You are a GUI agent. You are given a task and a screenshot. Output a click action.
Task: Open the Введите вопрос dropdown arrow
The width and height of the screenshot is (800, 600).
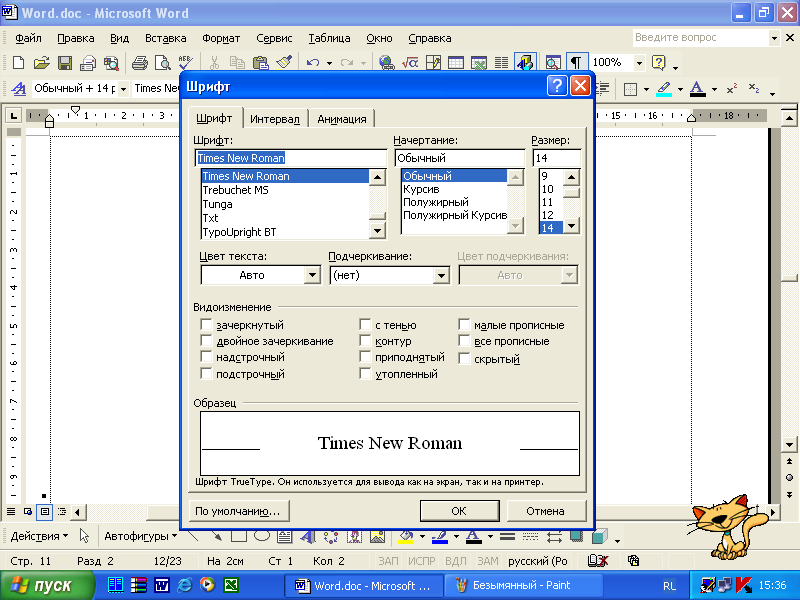[774, 38]
